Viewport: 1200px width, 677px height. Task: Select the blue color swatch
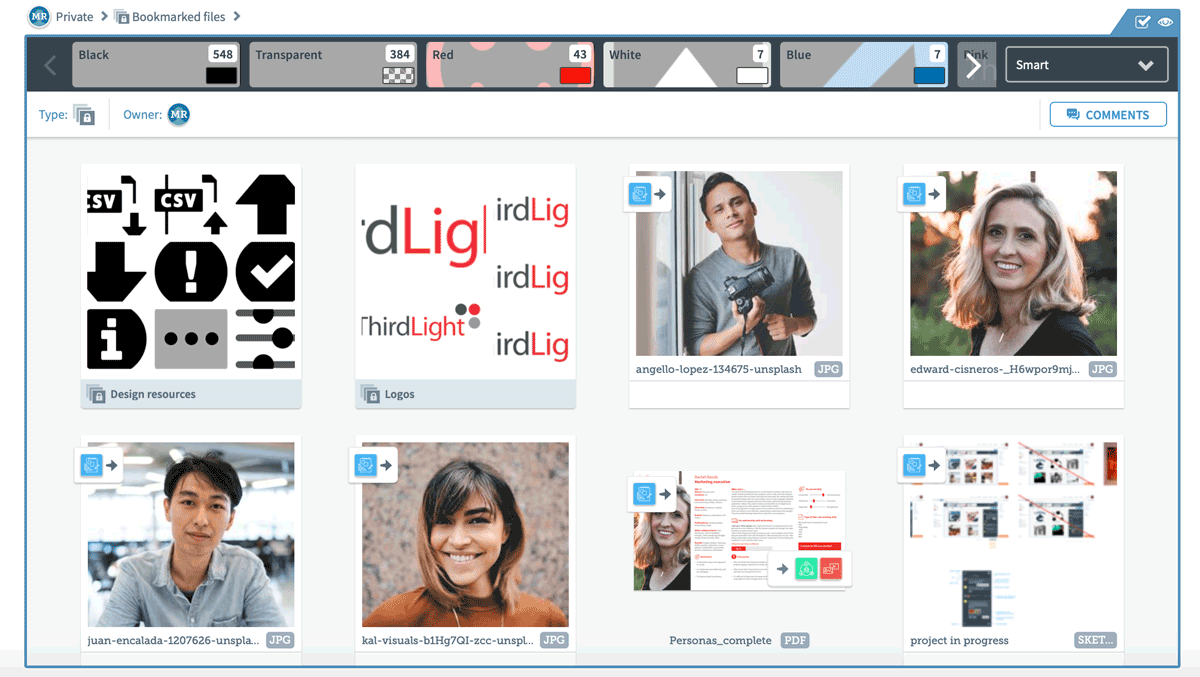point(929,75)
